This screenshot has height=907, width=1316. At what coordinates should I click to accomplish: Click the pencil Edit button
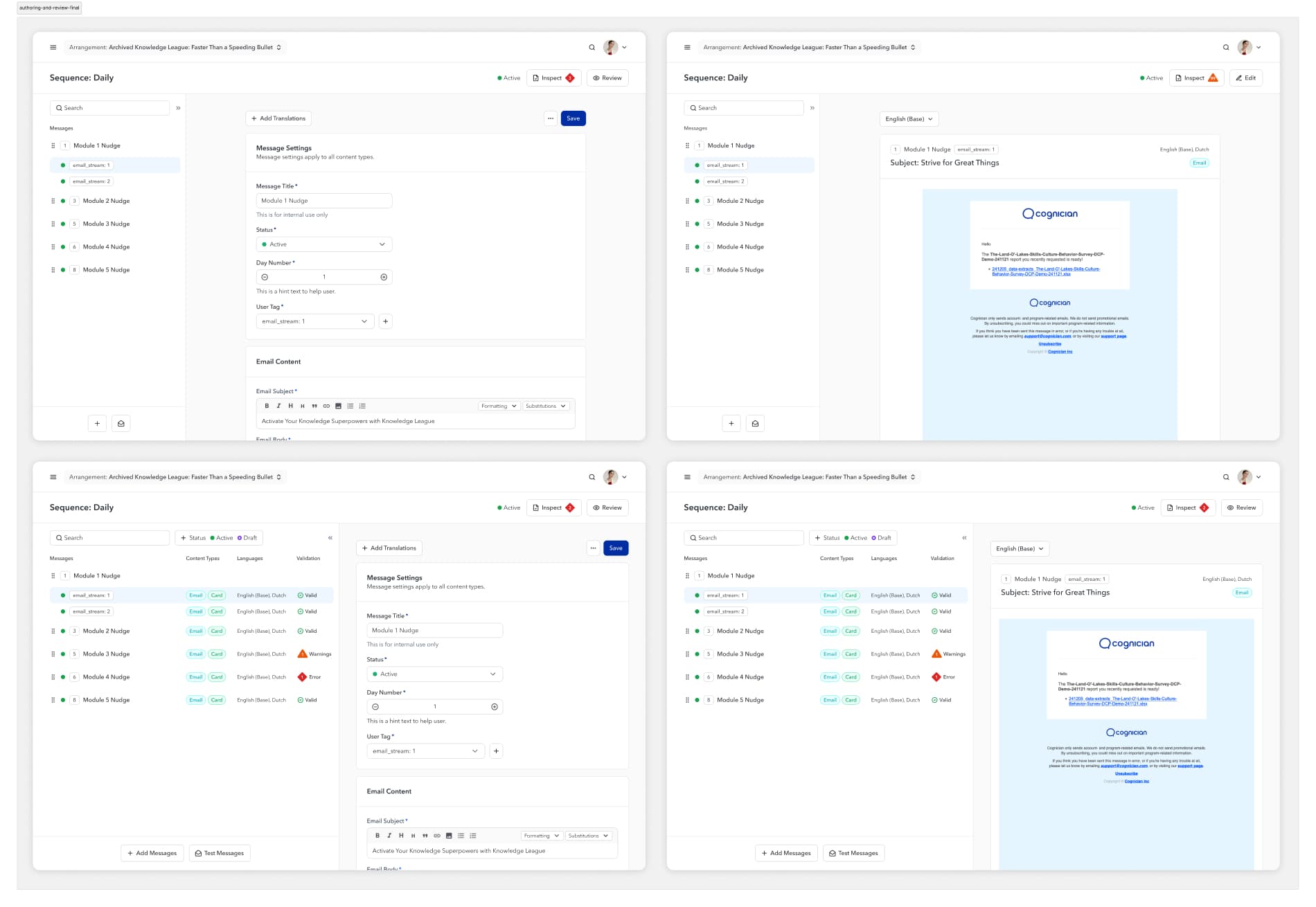click(1245, 78)
